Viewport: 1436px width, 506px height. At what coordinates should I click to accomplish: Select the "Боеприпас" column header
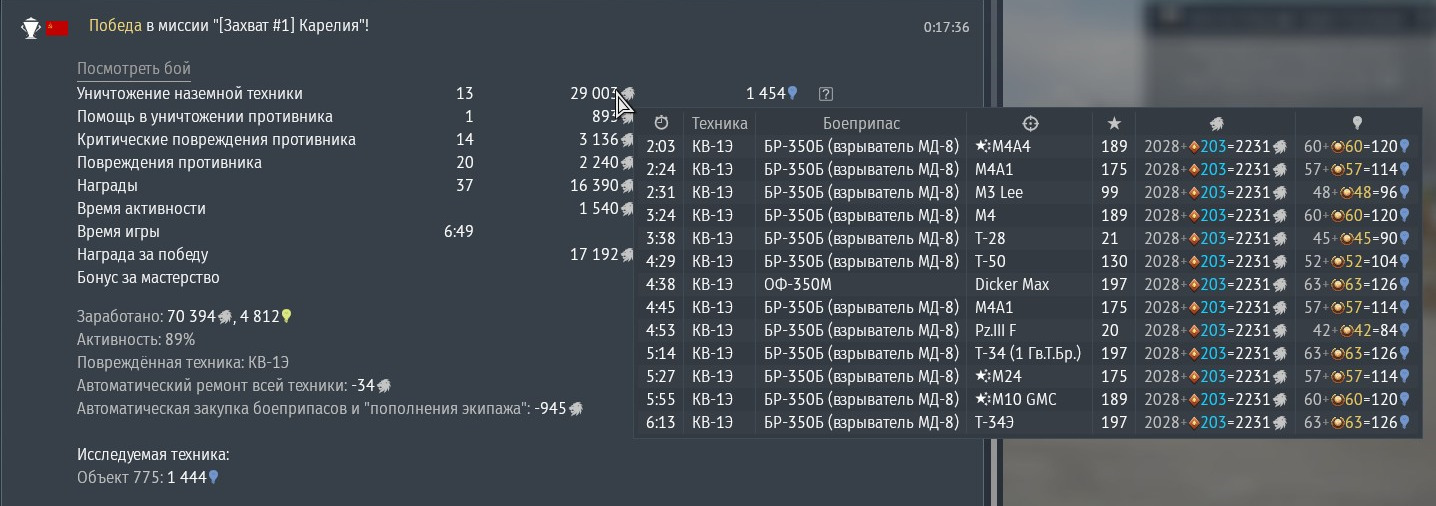click(861, 123)
